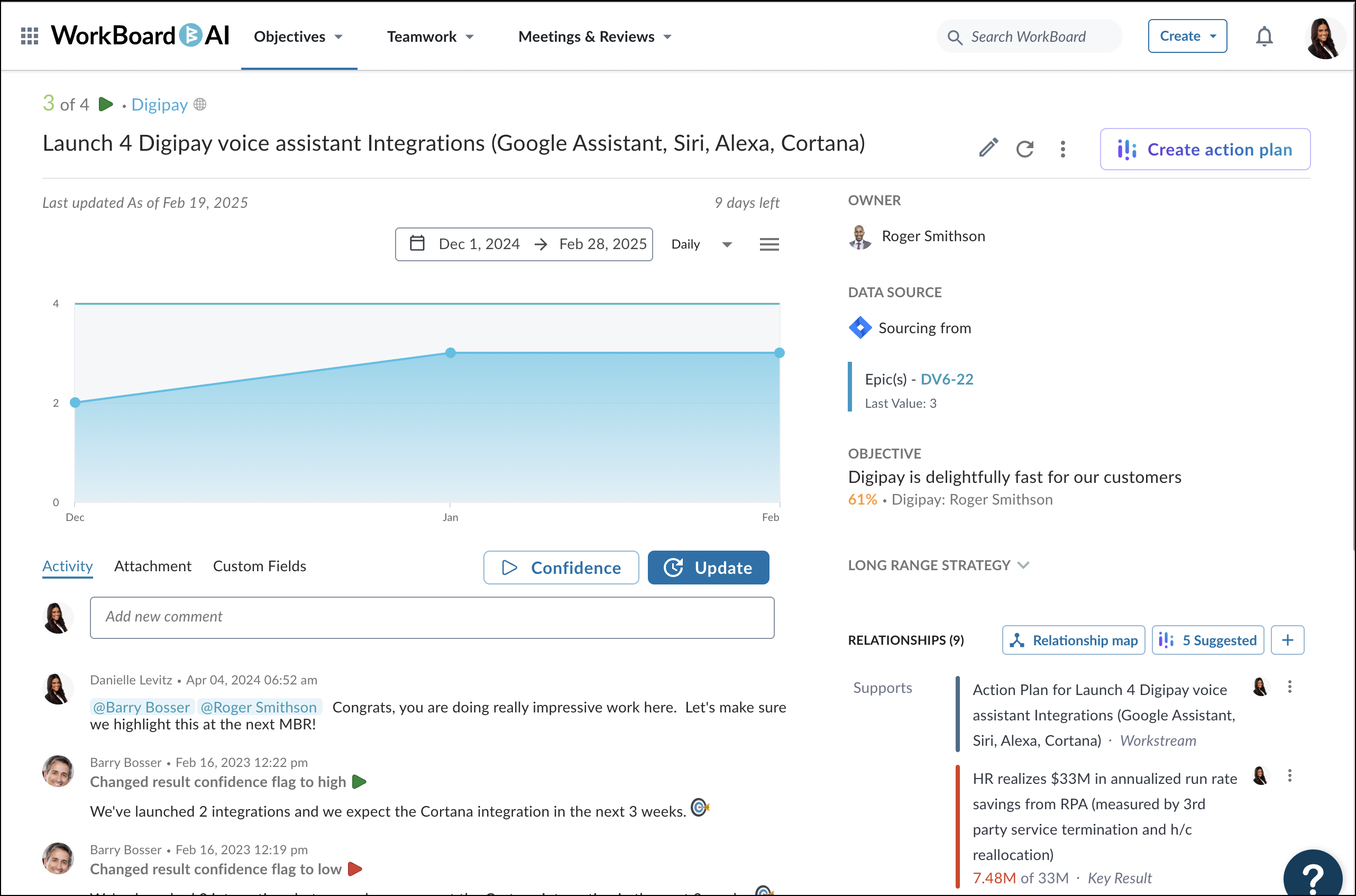
Task: Open the Objectives dropdown menu
Action: 298,36
